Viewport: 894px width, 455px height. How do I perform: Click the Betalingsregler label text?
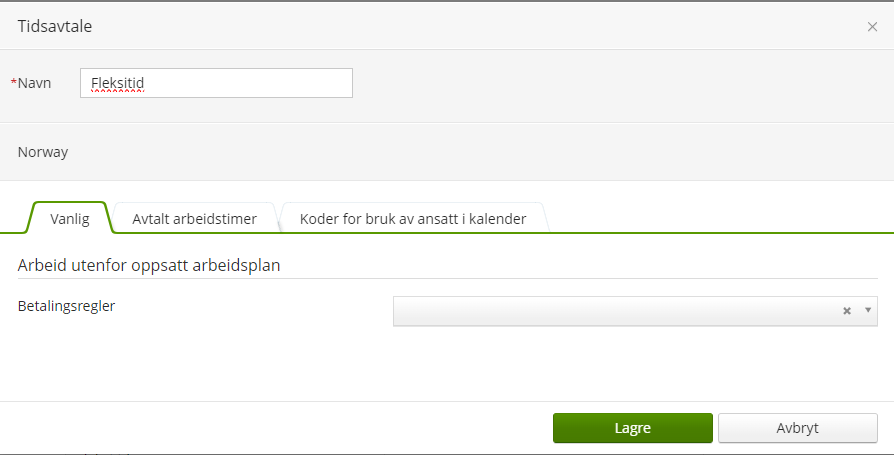(66, 306)
